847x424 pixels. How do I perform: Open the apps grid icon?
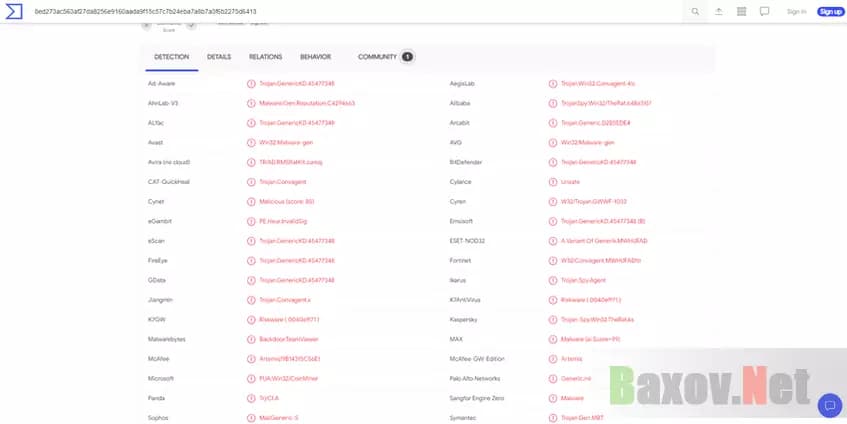(742, 11)
